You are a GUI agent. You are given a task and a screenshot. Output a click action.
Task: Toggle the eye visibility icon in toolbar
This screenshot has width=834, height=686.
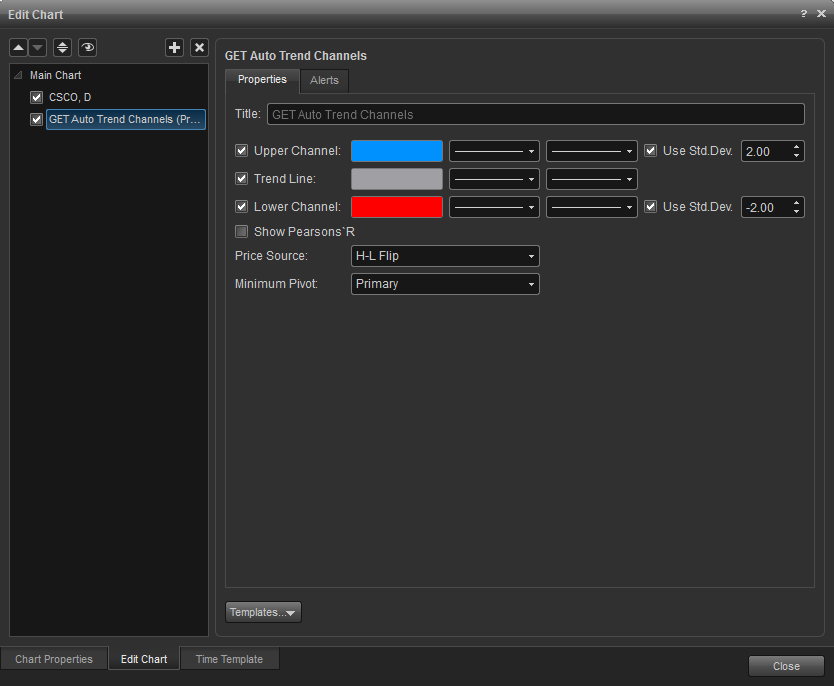pyautogui.click(x=87, y=48)
